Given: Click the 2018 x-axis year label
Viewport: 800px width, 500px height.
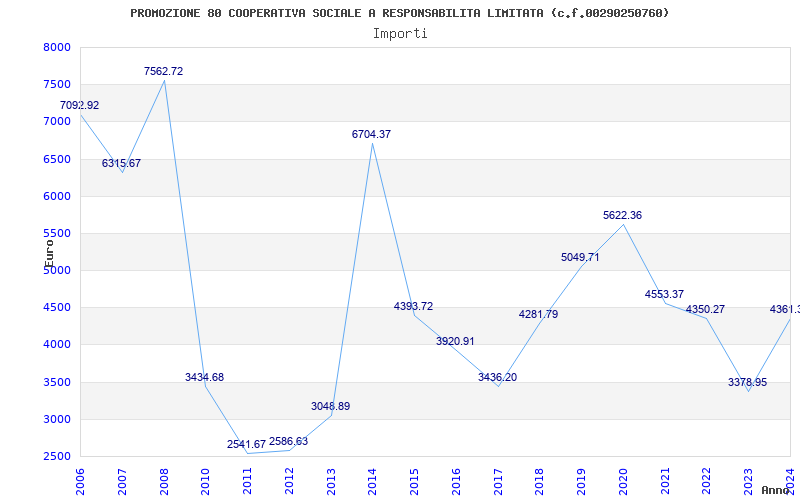Looking at the screenshot, I should tap(540, 482).
